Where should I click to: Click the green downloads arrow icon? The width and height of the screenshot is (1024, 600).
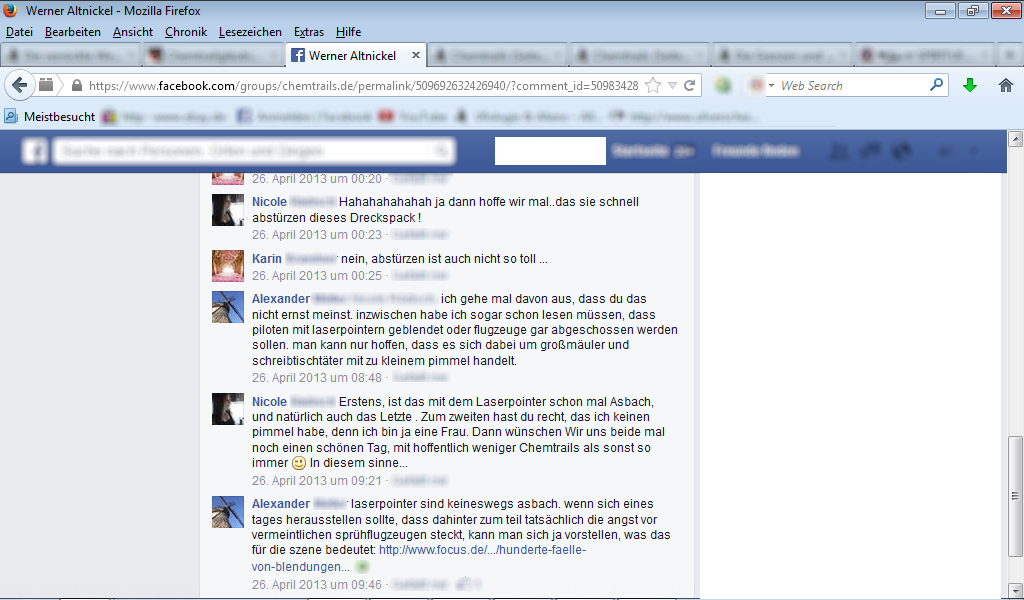coord(970,85)
